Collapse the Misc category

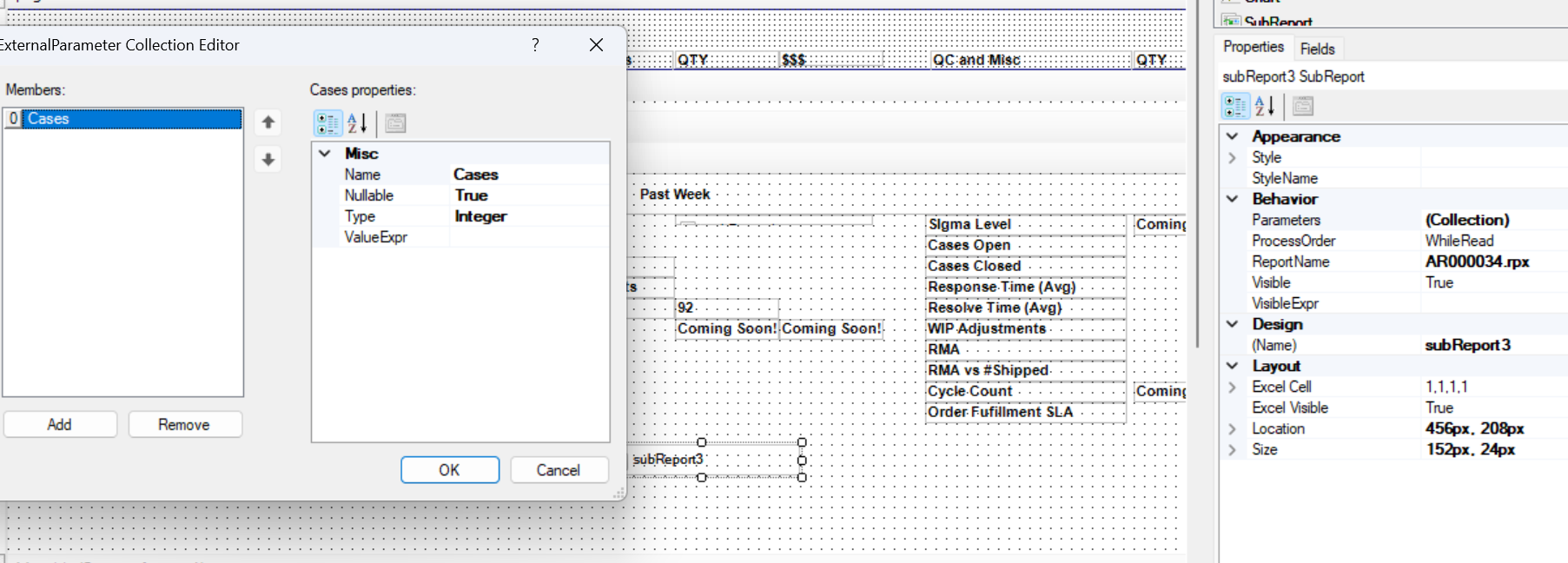coord(325,154)
